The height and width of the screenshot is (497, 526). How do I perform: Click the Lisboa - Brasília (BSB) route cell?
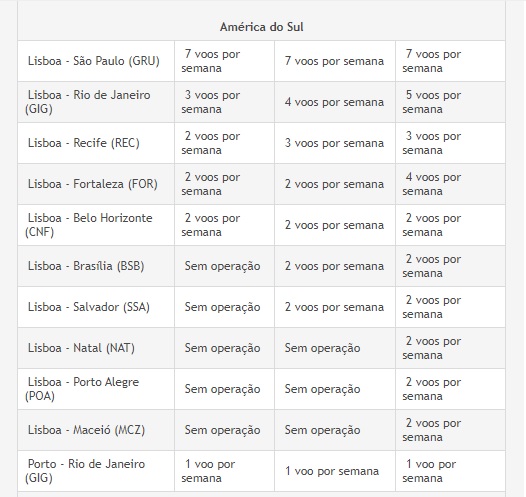(x=96, y=266)
